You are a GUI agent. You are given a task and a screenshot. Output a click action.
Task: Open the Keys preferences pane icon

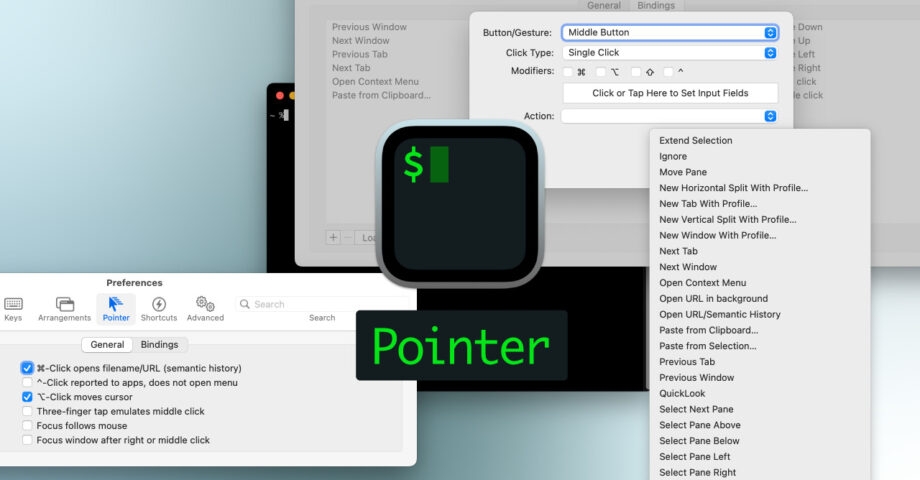tap(13, 305)
